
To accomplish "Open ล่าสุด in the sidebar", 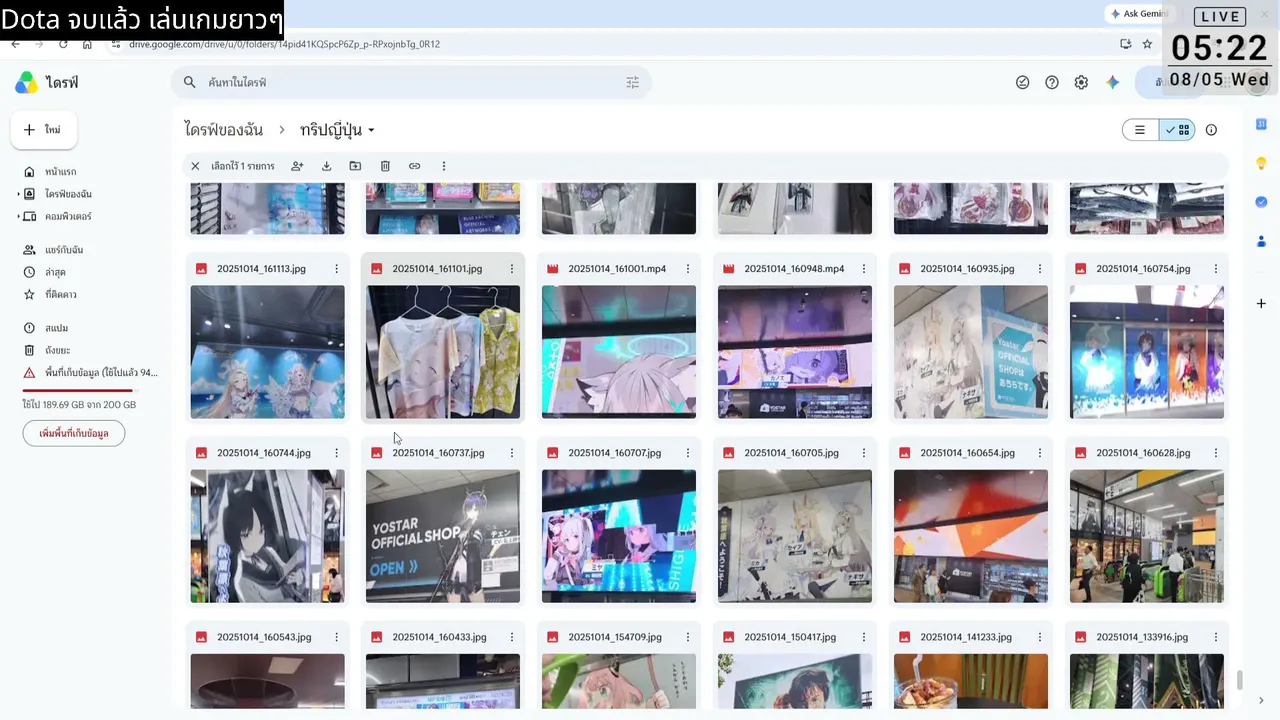I will click(x=55, y=272).
